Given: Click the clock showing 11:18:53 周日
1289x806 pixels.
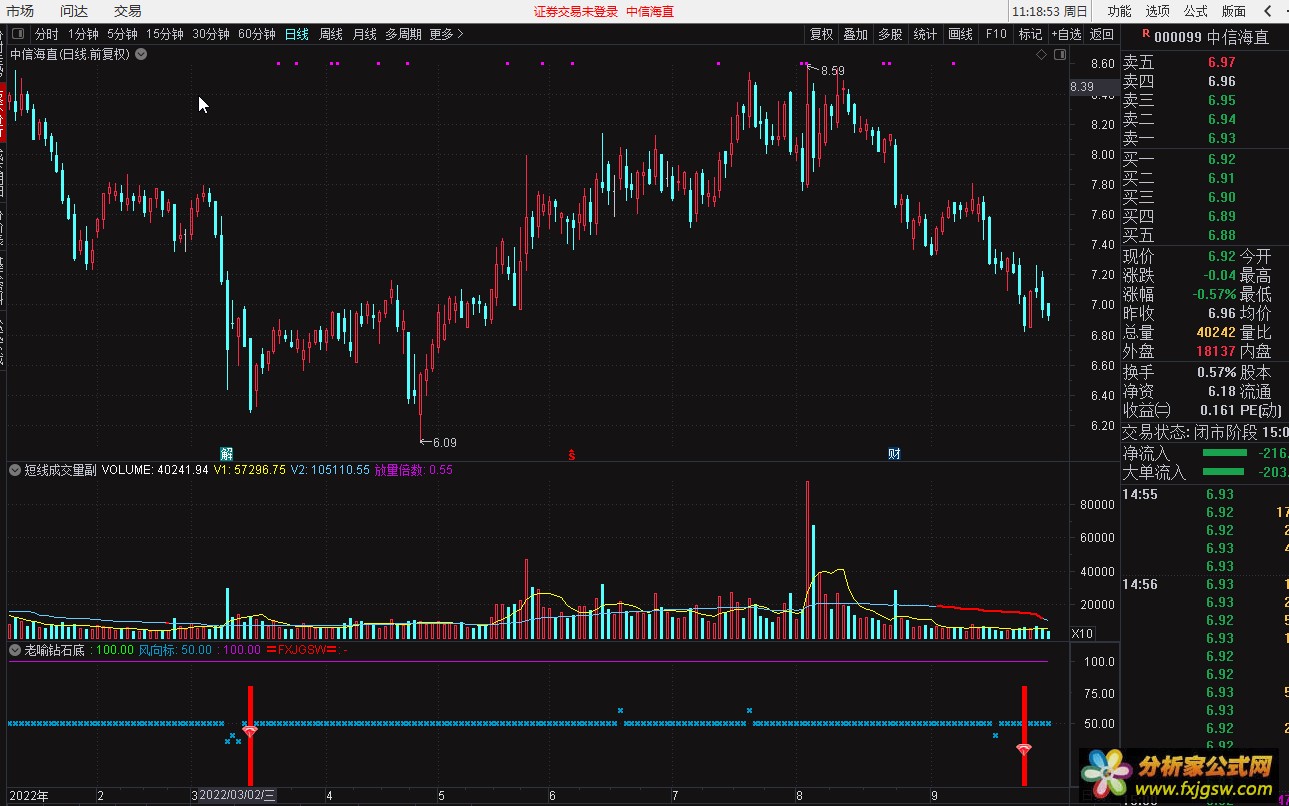Looking at the screenshot, I should coord(1049,11).
